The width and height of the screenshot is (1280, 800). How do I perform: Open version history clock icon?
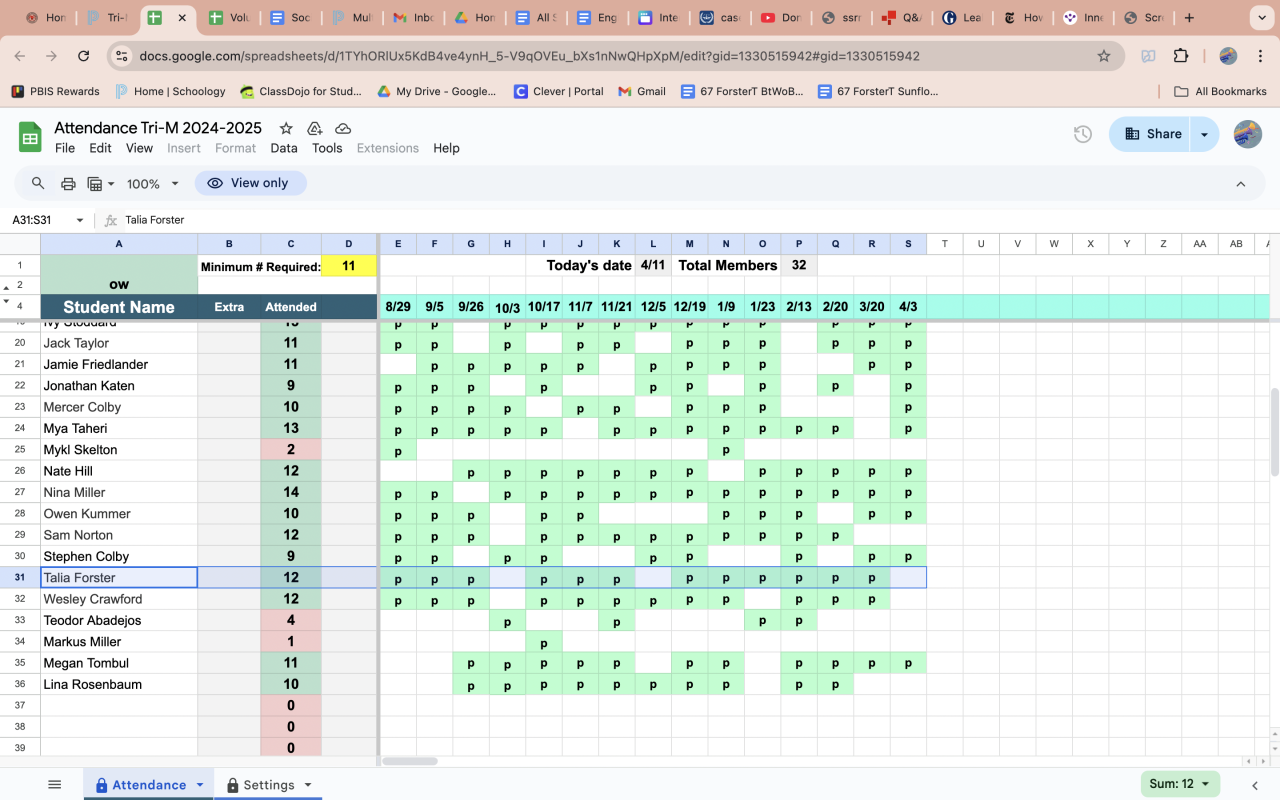tap(1082, 134)
